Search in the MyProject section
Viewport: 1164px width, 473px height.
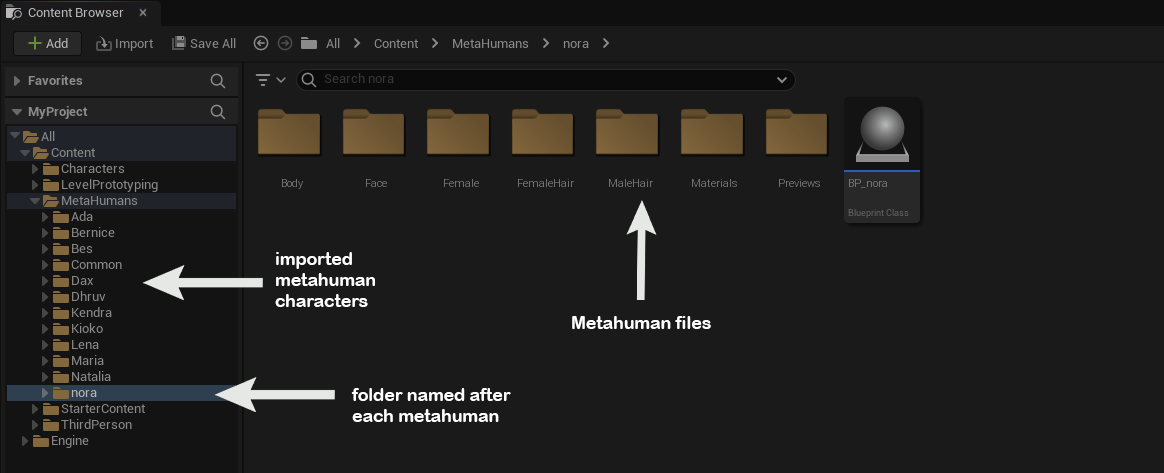(218, 111)
